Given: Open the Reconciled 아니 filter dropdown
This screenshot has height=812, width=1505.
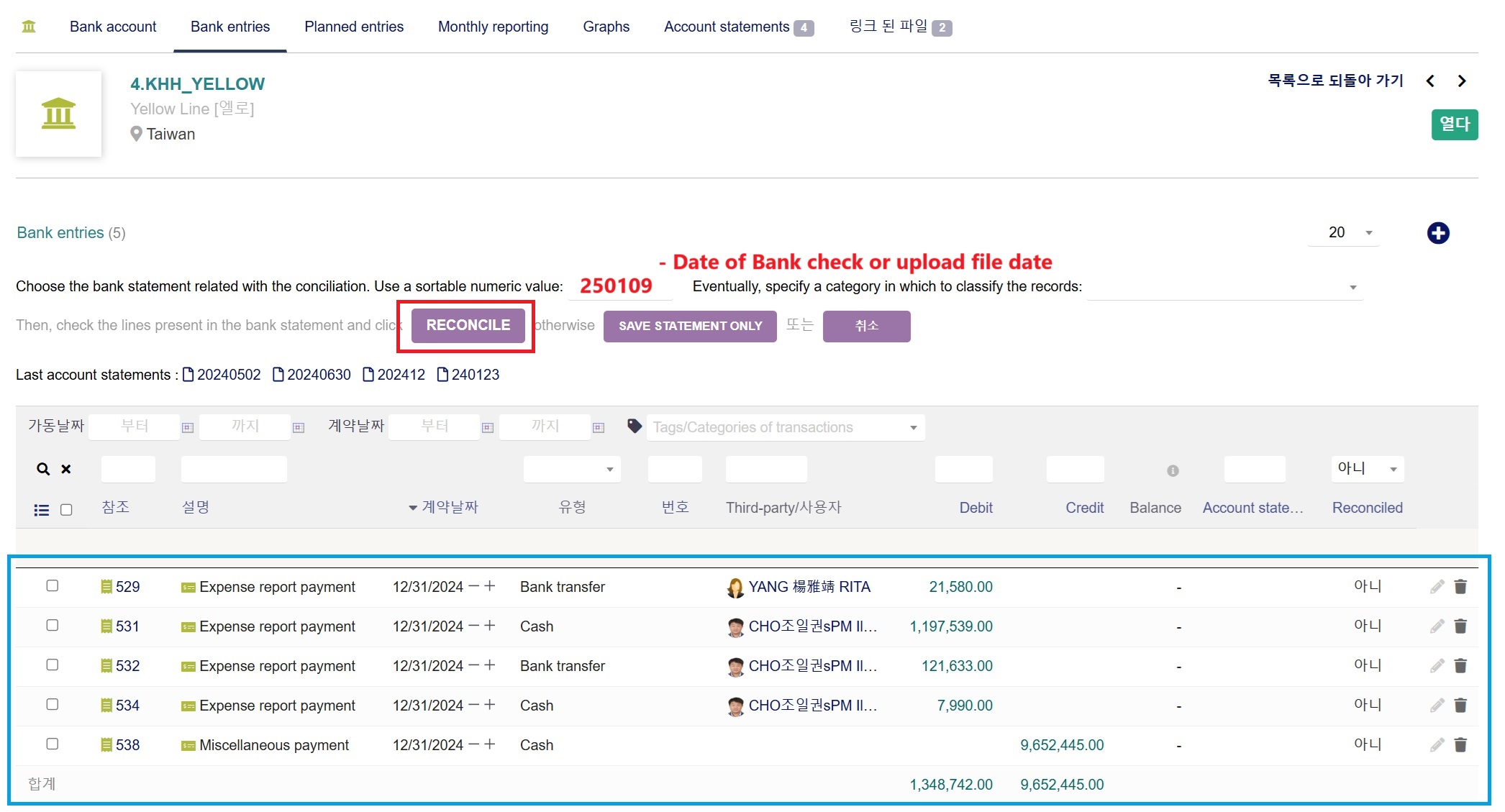Looking at the screenshot, I should click(1367, 469).
